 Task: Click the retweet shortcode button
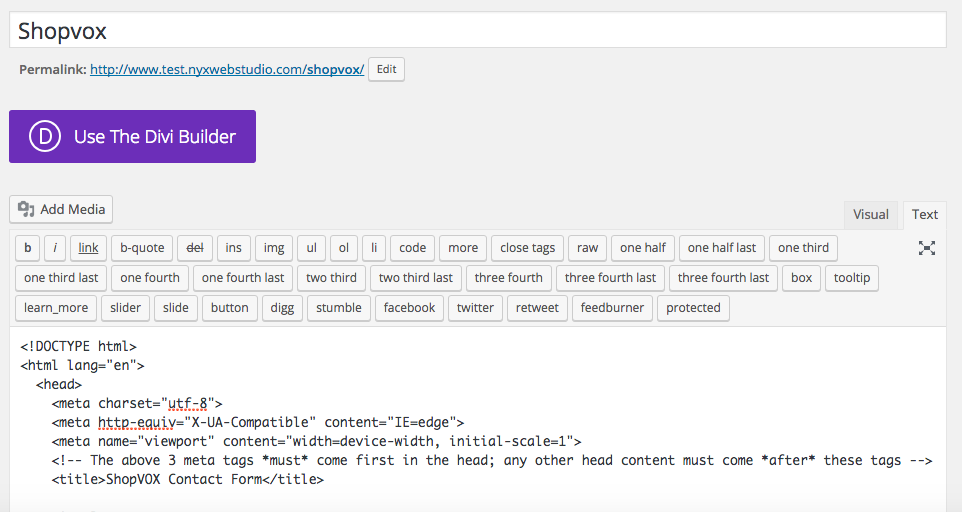[537, 308]
